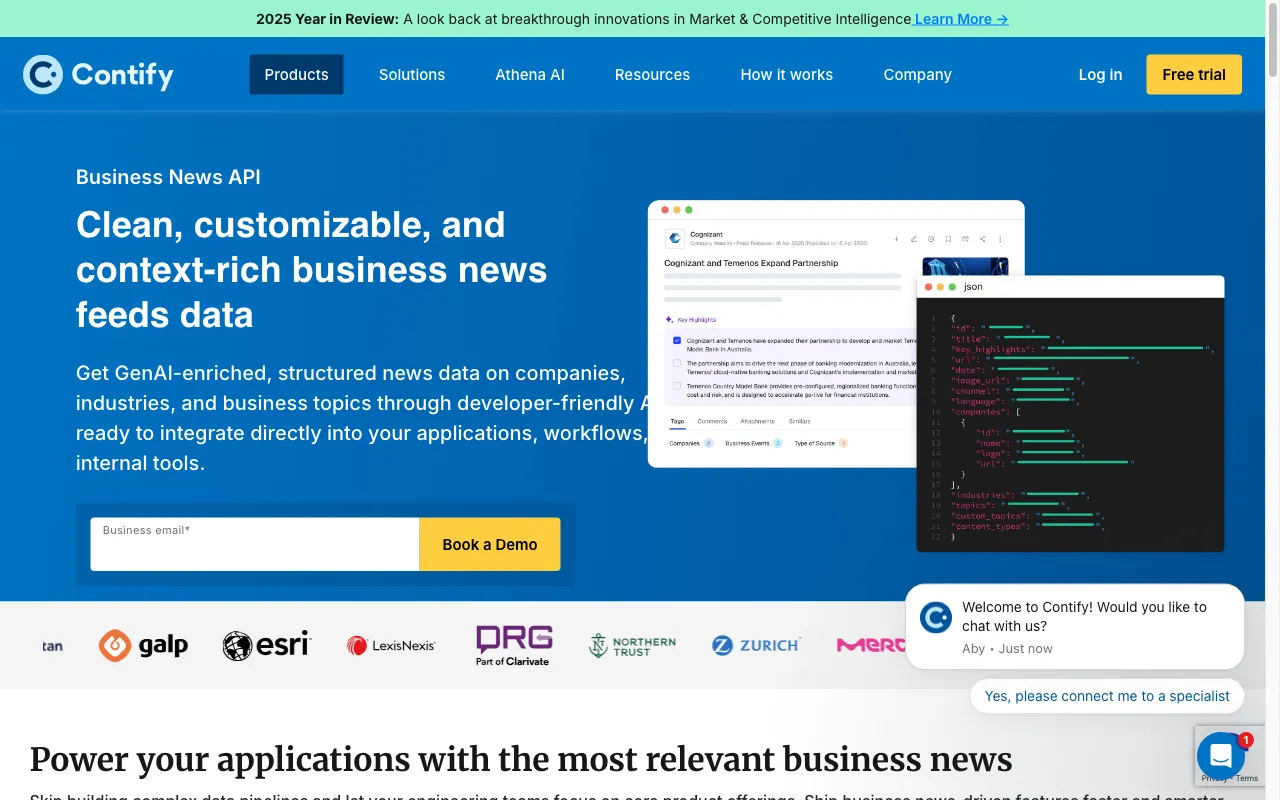The width and height of the screenshot is (1280, 800).
Task: Click the three-dot more icon in article mockup
Action: tap(1000, 239)
